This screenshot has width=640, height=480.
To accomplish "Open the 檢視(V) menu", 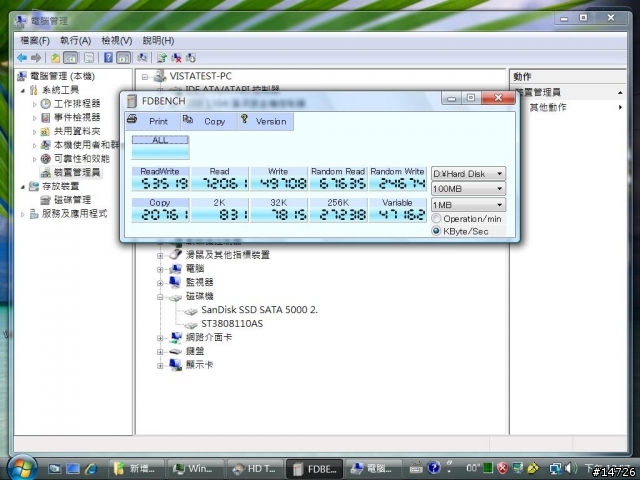I will (117, 41).
